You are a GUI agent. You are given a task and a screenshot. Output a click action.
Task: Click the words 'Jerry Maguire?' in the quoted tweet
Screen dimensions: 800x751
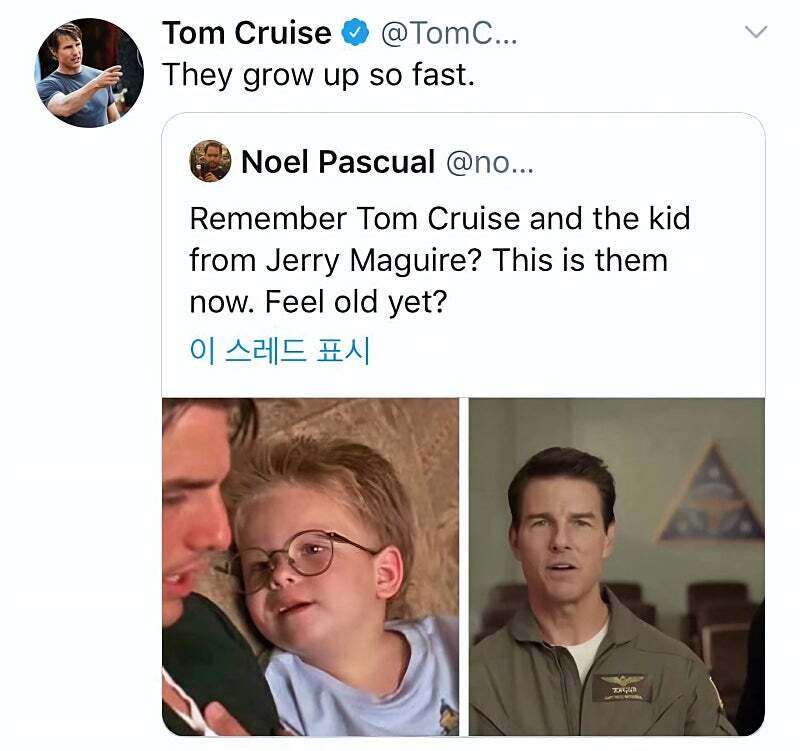374,261
